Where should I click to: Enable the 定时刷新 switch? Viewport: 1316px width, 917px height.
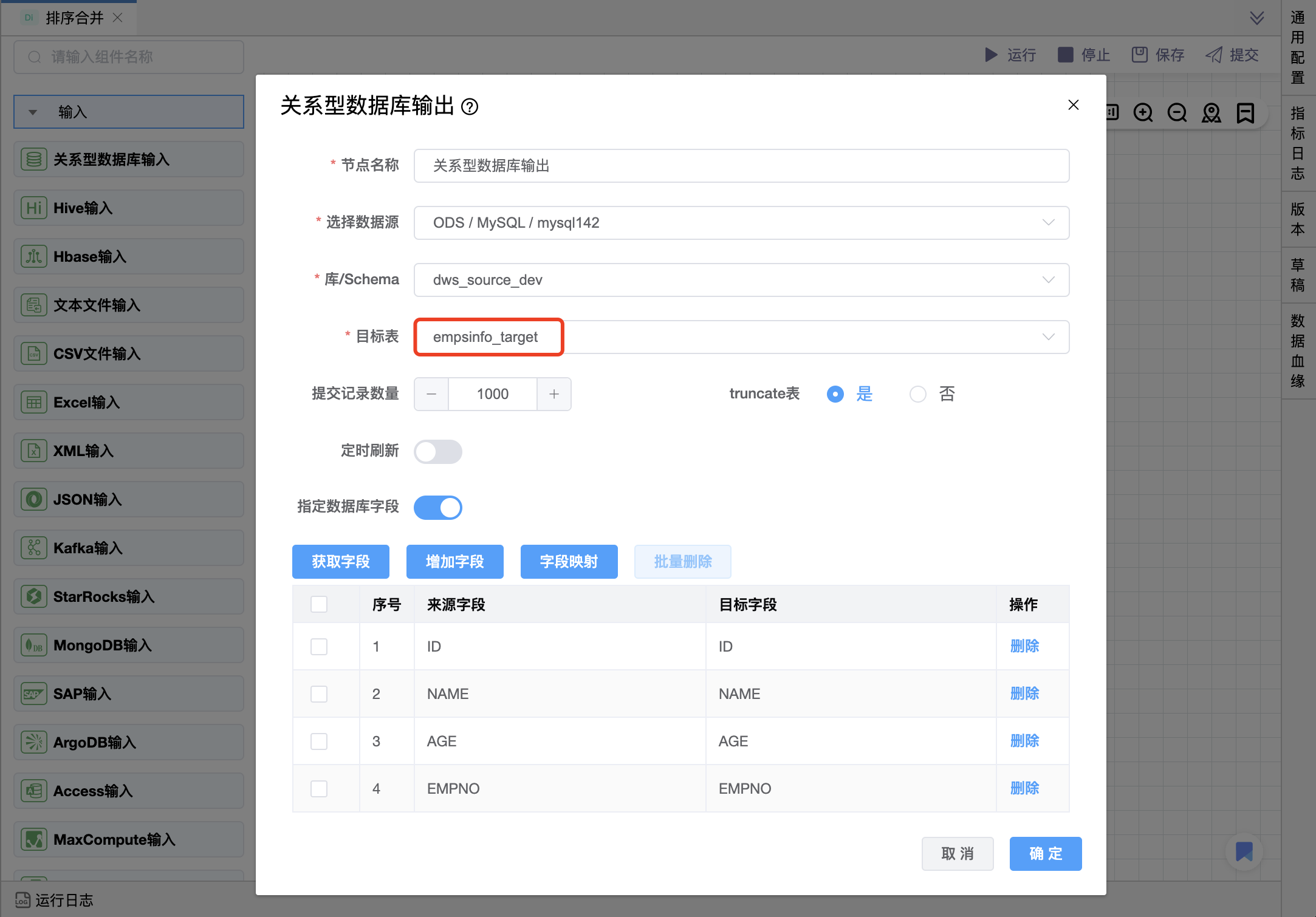point(438,452)
